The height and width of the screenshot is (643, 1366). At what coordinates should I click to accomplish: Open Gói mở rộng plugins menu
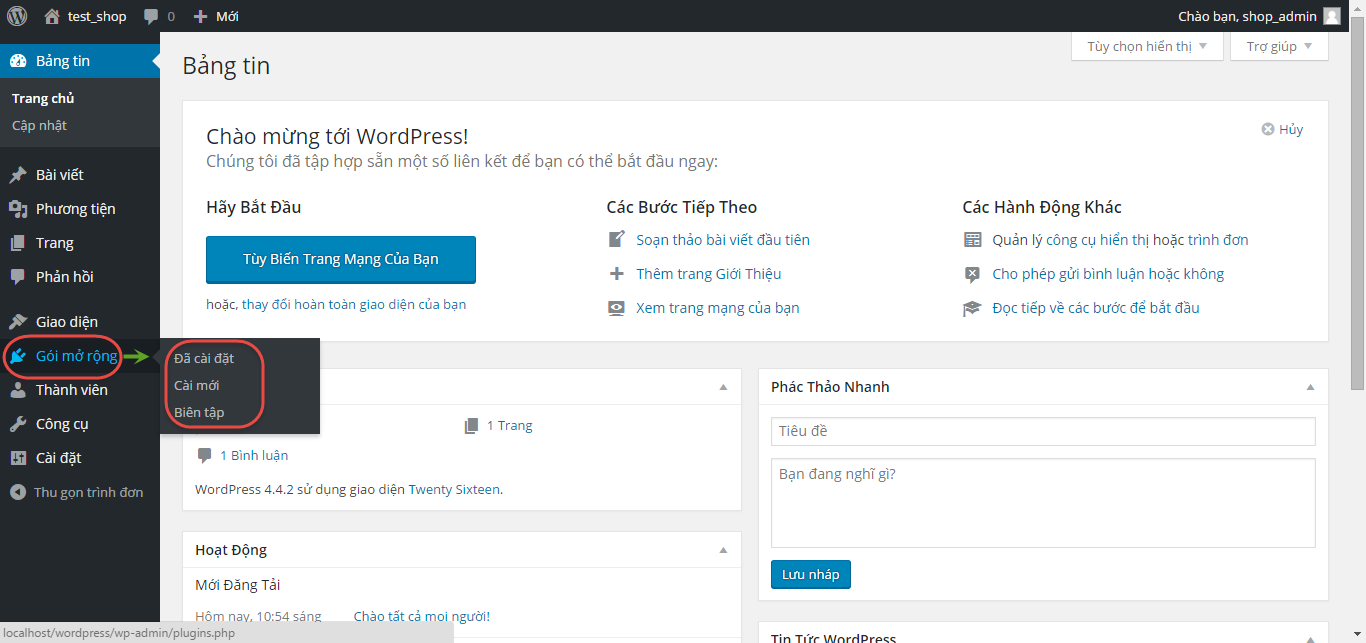point(80,356)
